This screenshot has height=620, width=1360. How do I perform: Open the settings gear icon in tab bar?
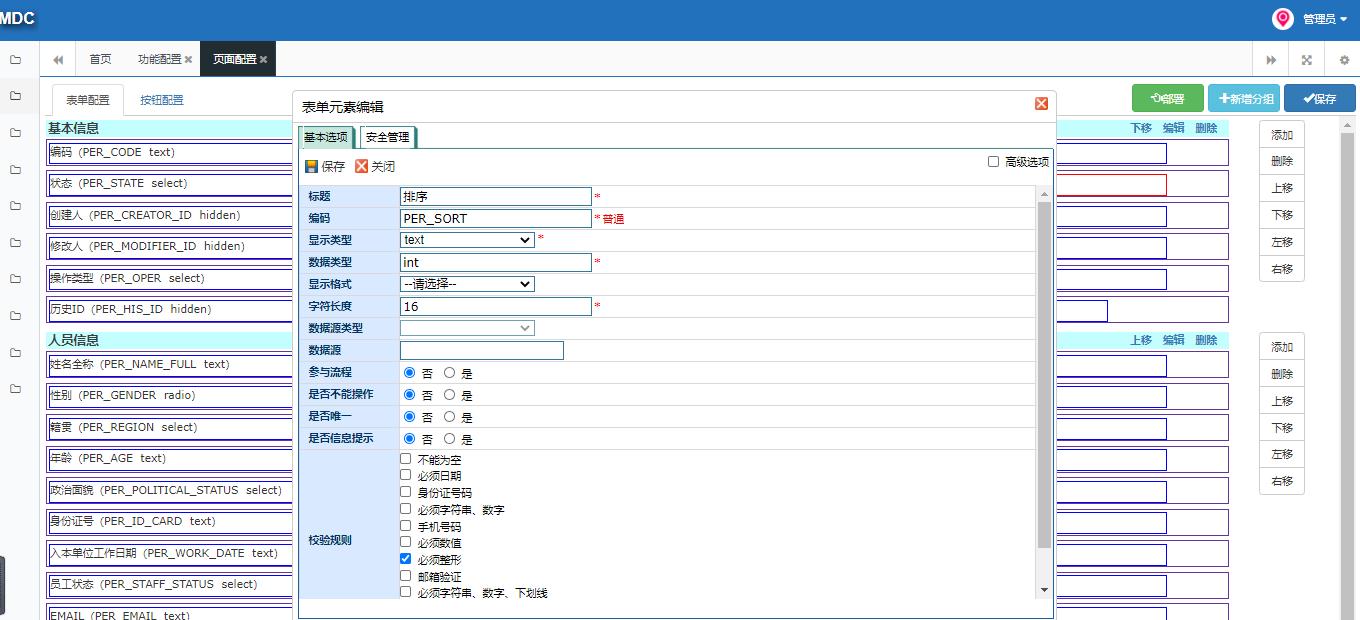1344,60
